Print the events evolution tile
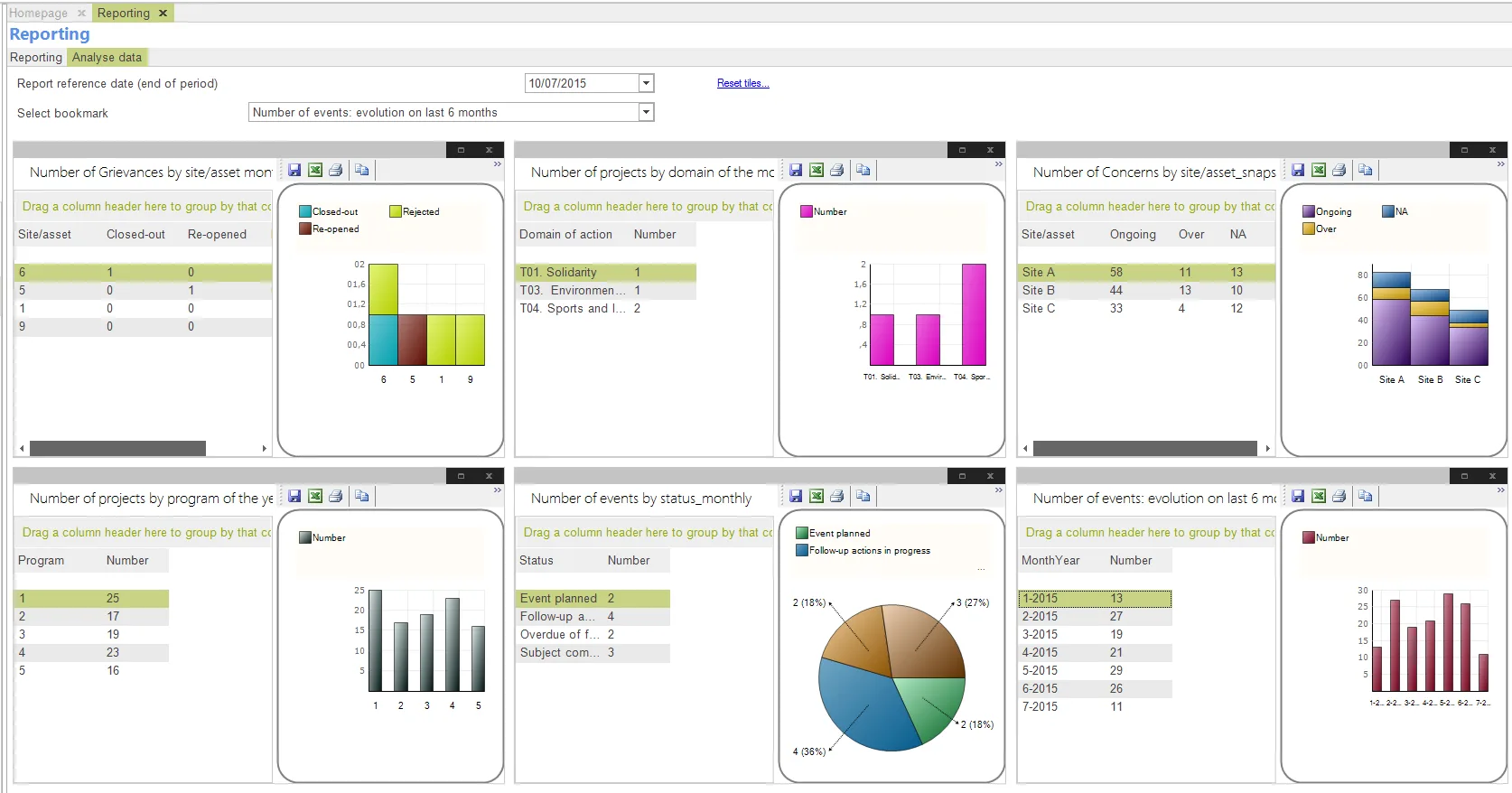This screenshot has height=793, width=1512. coord(1339,496)
